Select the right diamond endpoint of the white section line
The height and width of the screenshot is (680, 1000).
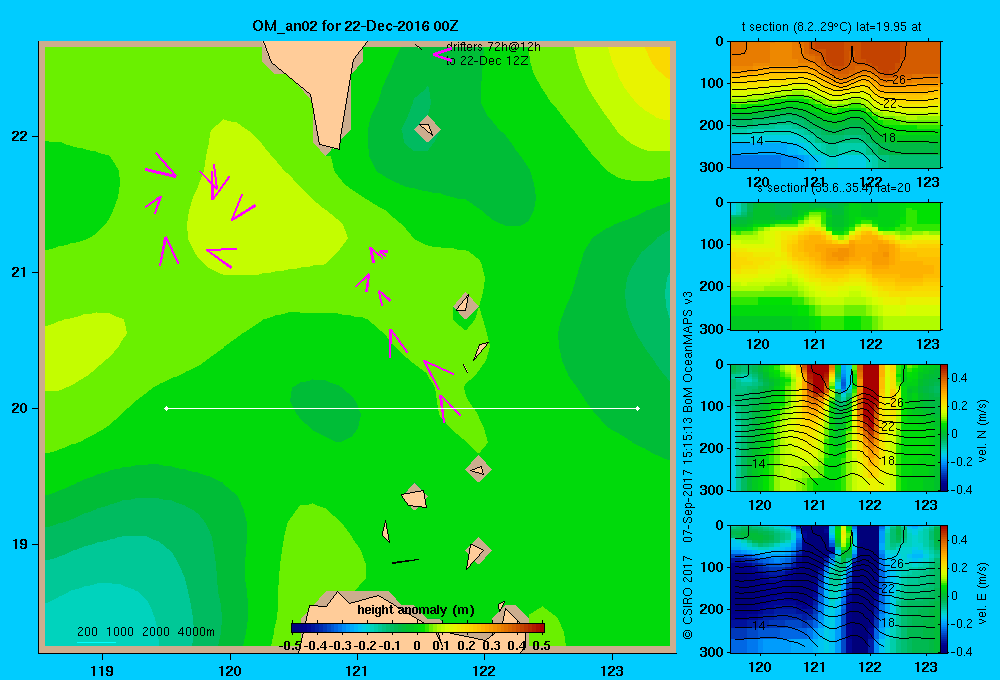(x=637, y=408)
